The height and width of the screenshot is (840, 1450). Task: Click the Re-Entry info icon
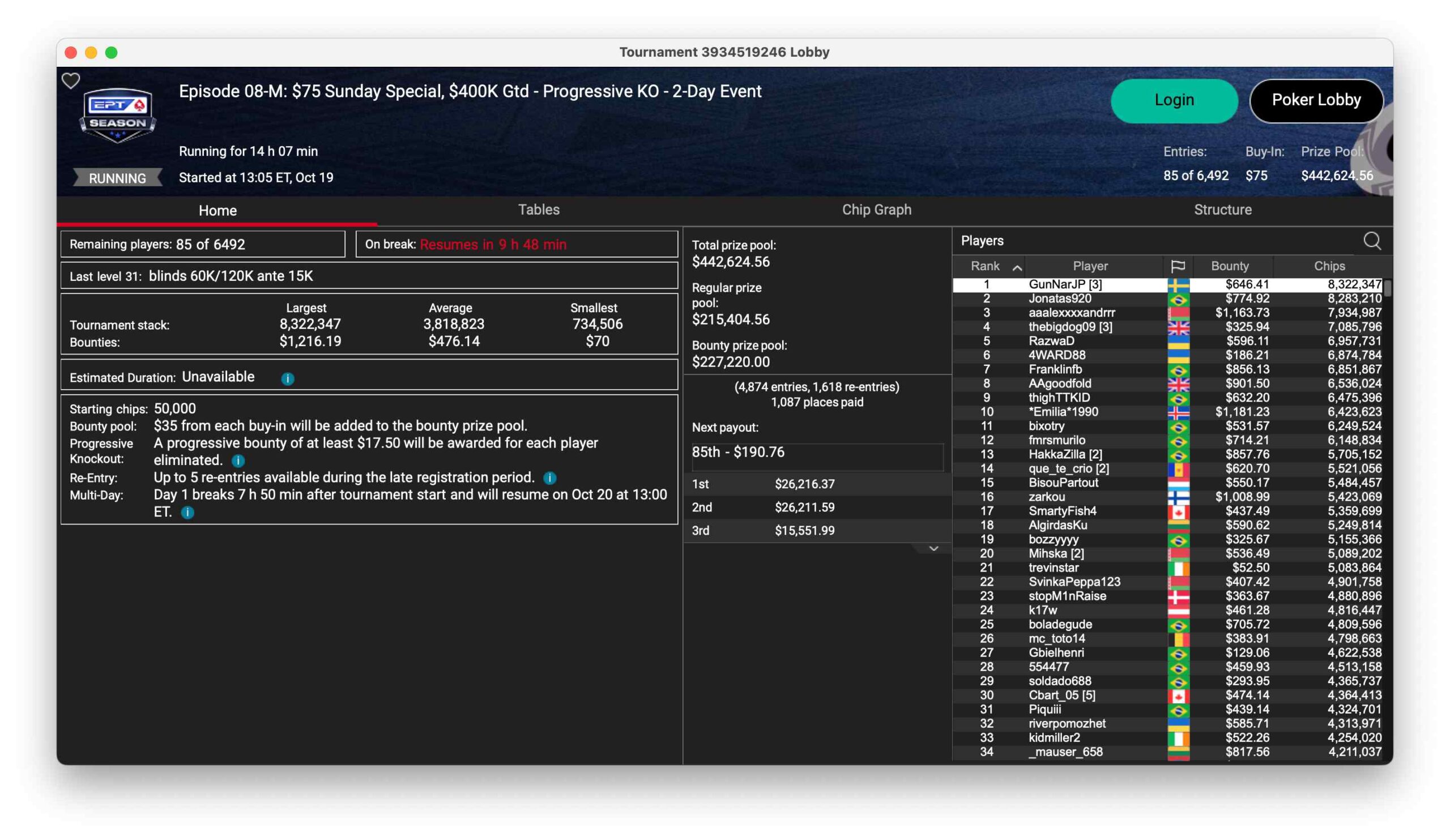[549, 478]
